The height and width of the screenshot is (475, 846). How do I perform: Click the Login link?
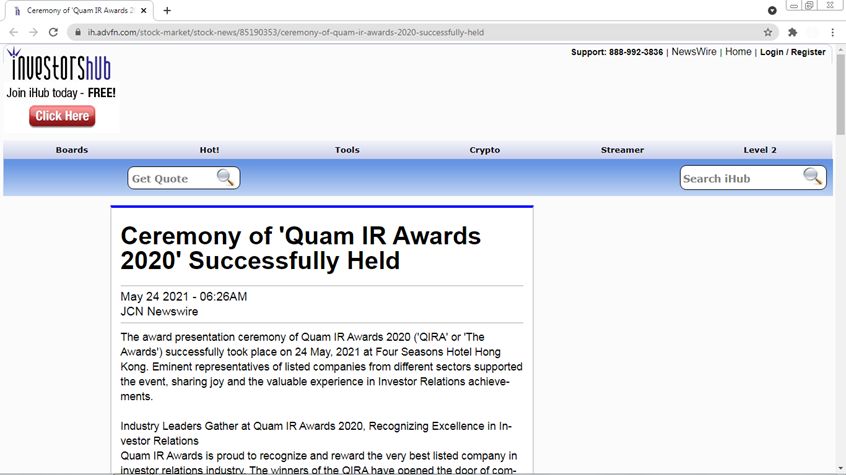[x=772, y=52]
